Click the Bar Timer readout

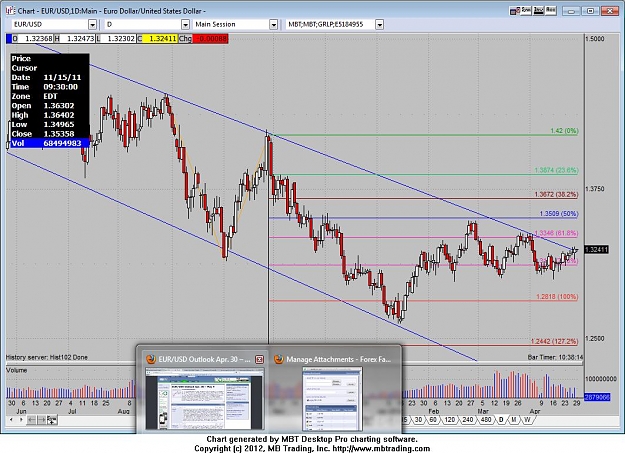click(x=555, y=357)
